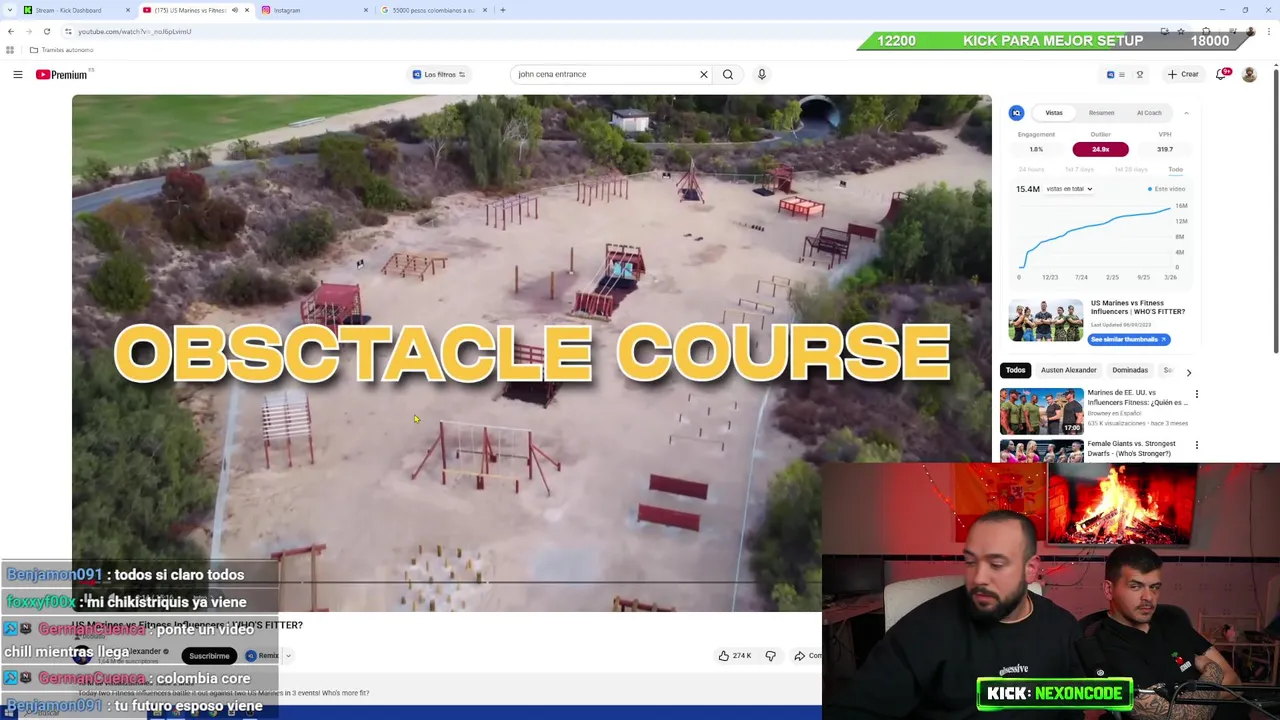This screenshot has height=720, width=1280.
Task: Go back in browser
Action: [x=11, y=31]
